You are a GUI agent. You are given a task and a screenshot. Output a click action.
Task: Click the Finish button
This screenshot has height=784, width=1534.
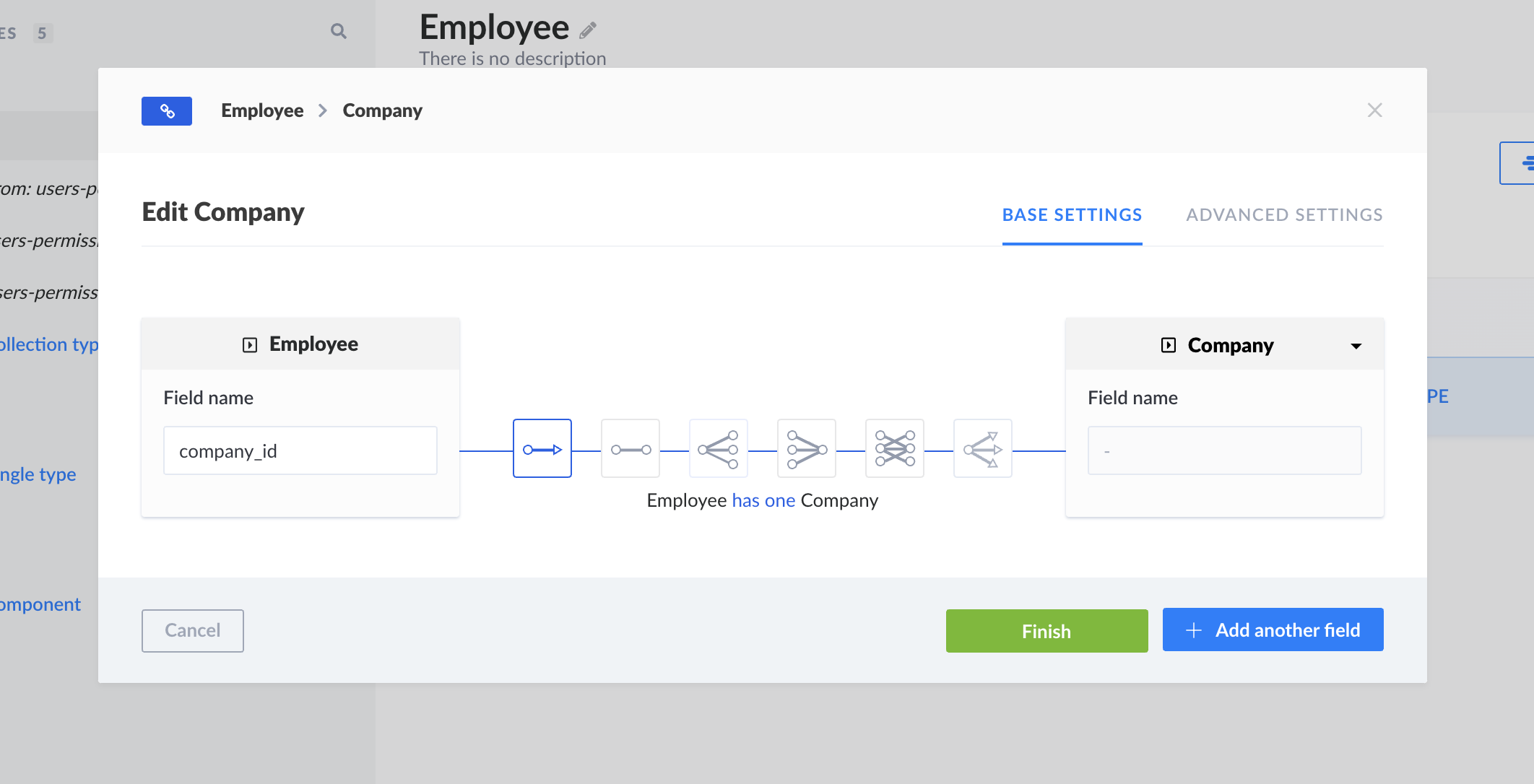pos(1046,631)
